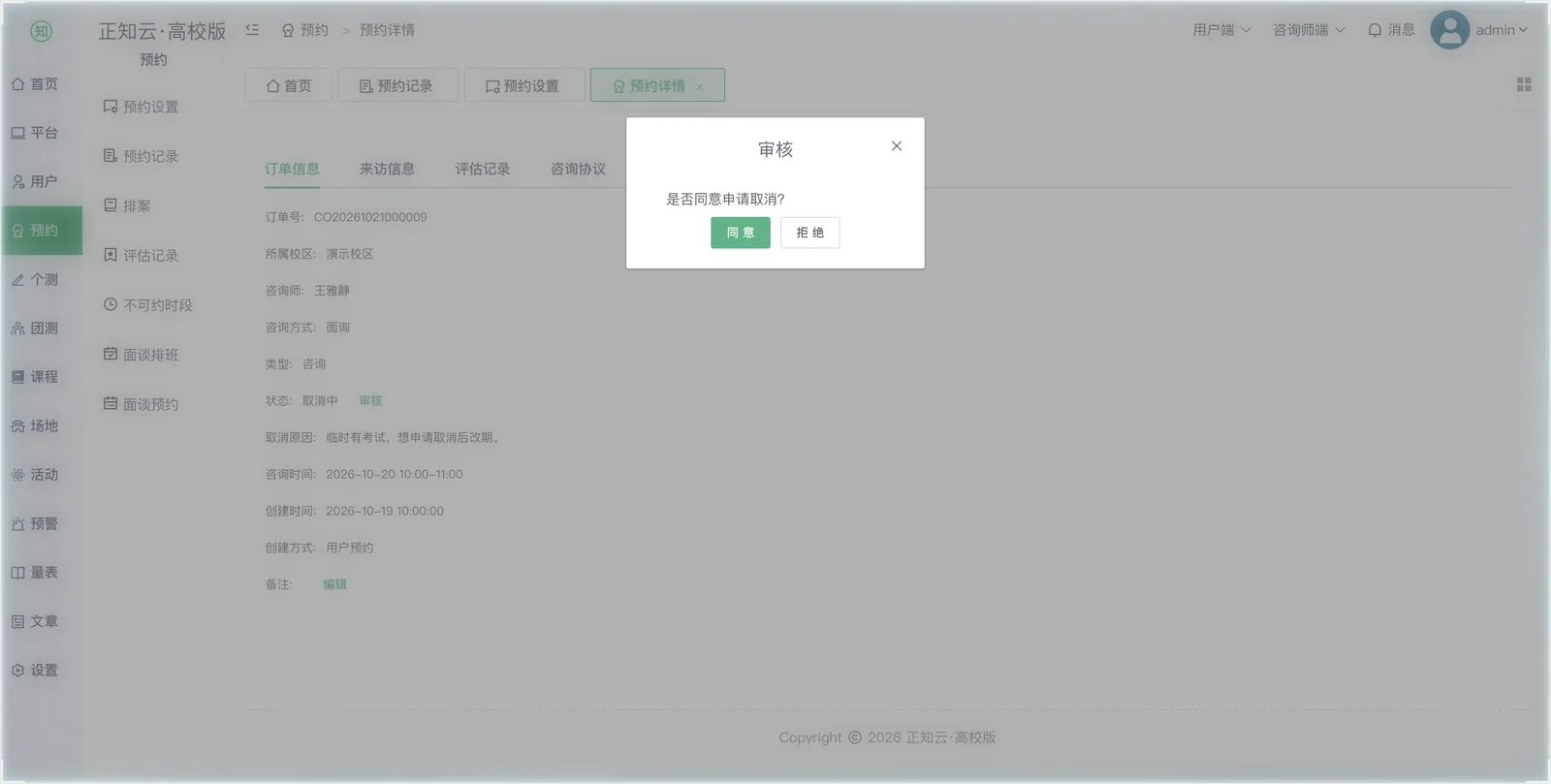Viewport: 1551px width, 784px height.
Task: Select the 咨询协议 detail tab
Action: coord(578,169)
